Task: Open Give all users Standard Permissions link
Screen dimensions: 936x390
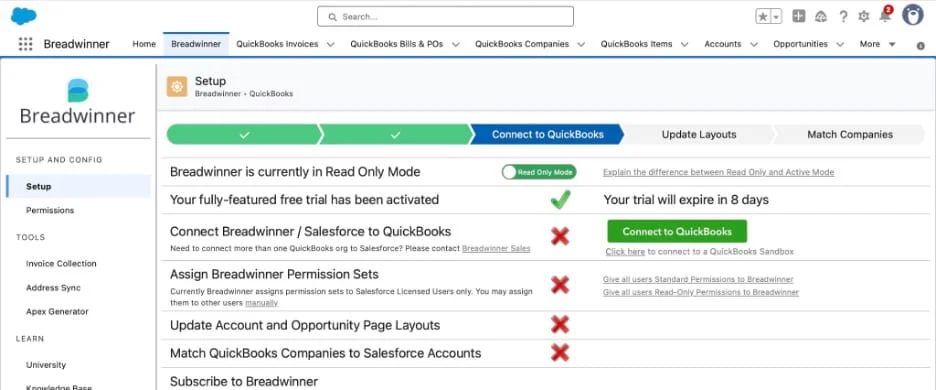Action: click(x=698, y=279)
